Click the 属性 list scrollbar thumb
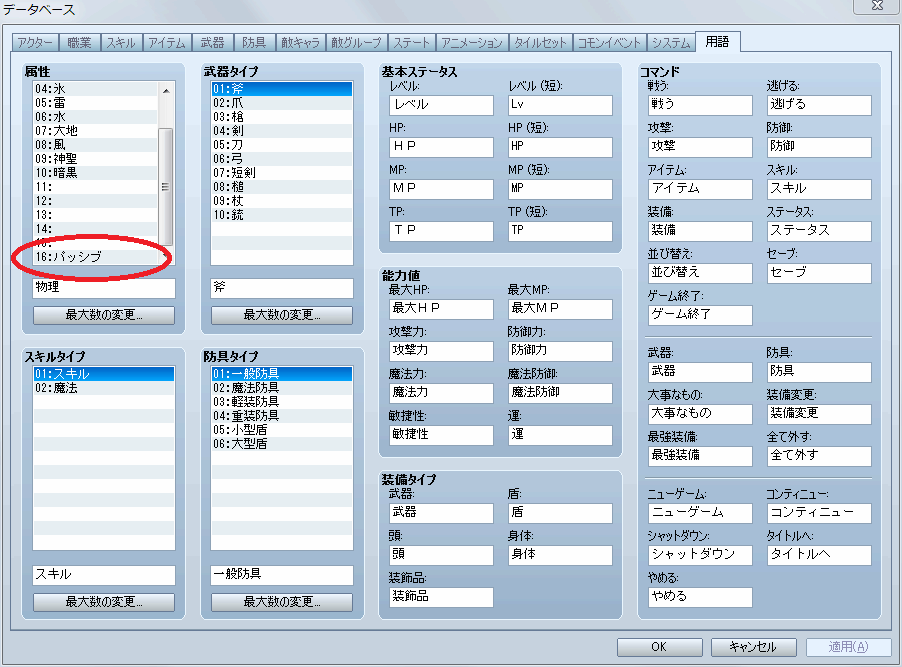Viewport: 902px width, 667px height. (166, 187)
